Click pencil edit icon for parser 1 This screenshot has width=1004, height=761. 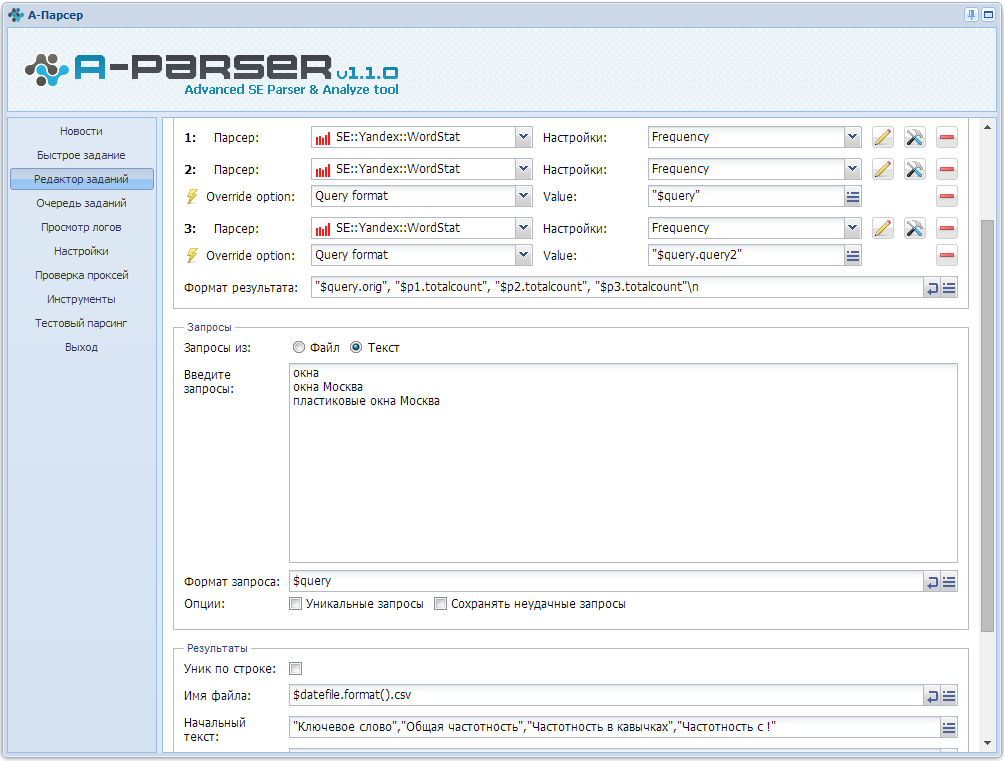pyautogui.click(x=882, y=137)
